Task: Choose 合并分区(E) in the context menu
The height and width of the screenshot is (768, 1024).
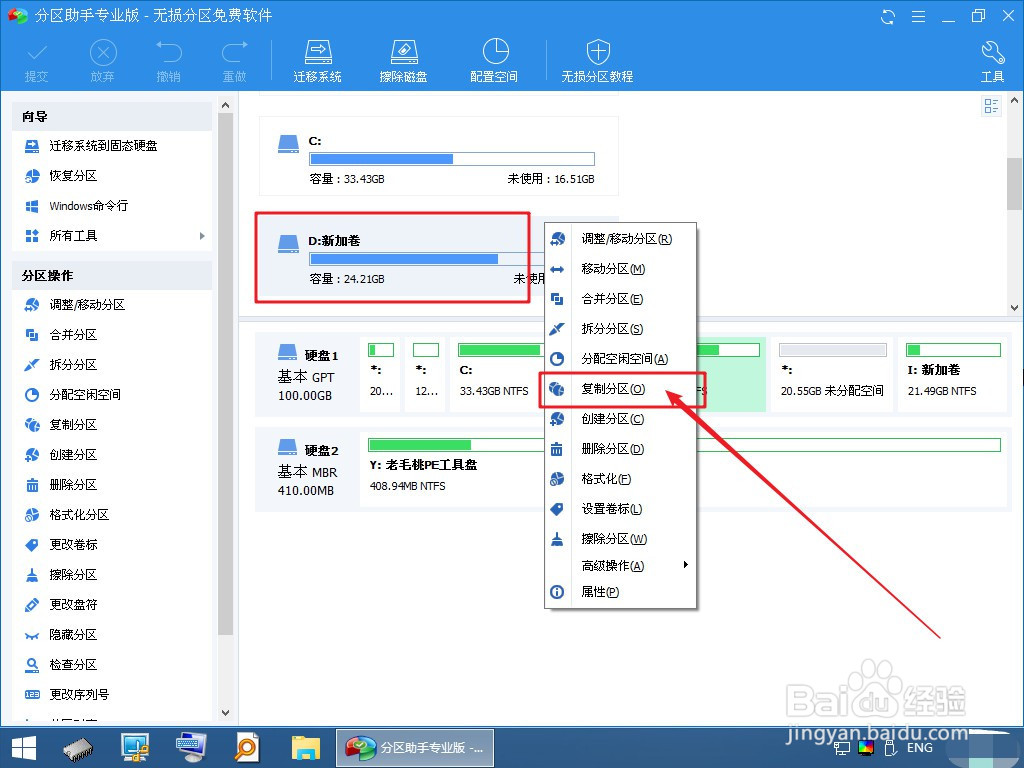Action: (x=620, y=299)
